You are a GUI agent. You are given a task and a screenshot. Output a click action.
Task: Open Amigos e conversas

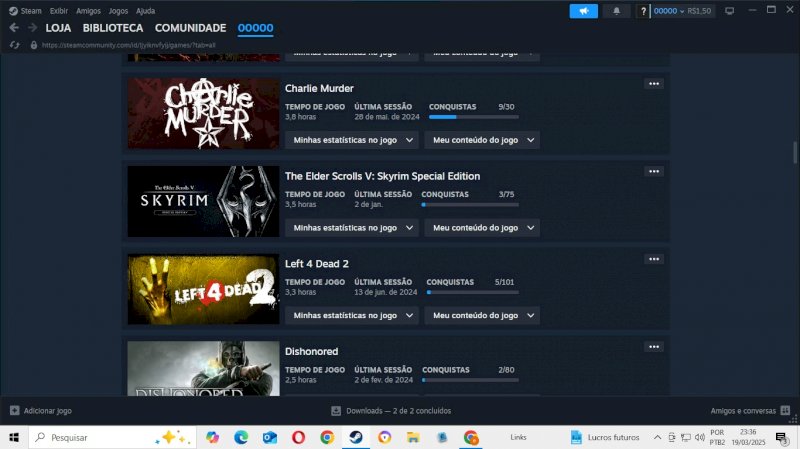coord(751,411)
